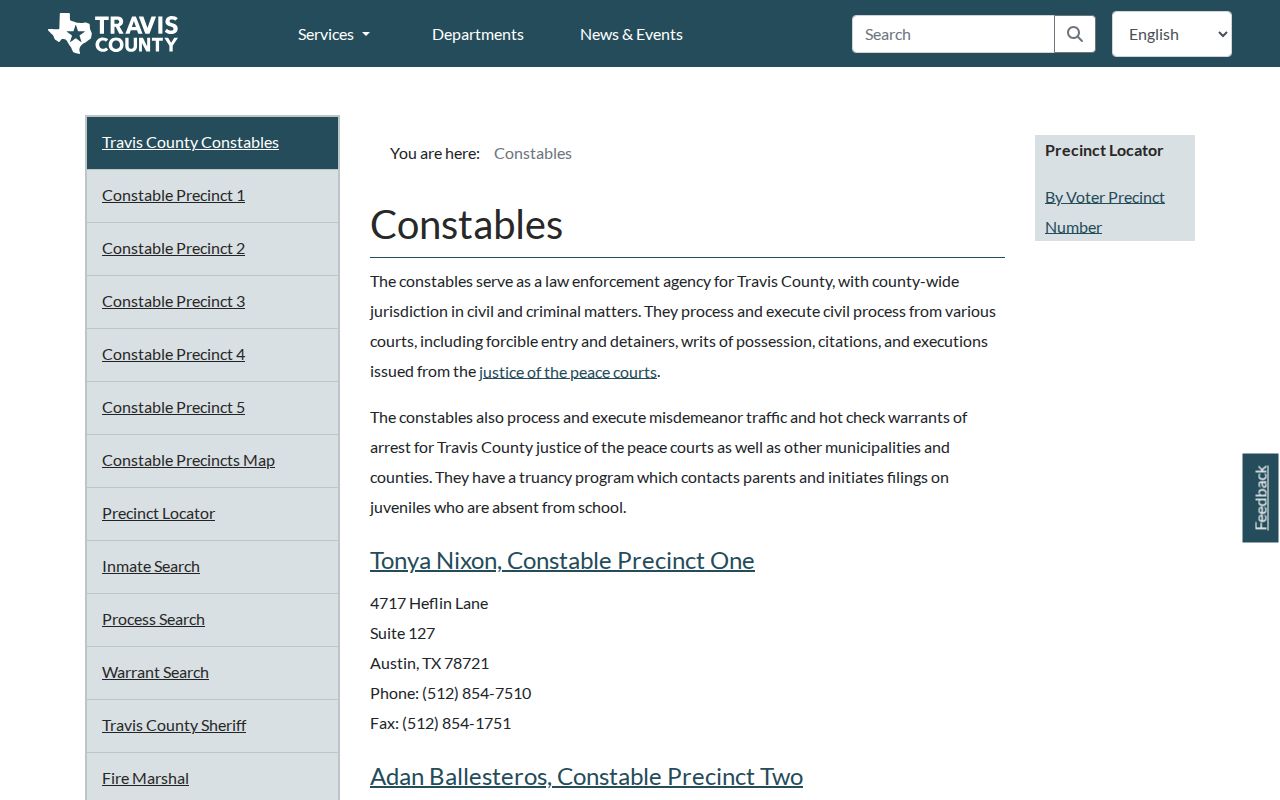
Task: Click the Precinct Locator box heading
Action: click(x=1104, y=150)
